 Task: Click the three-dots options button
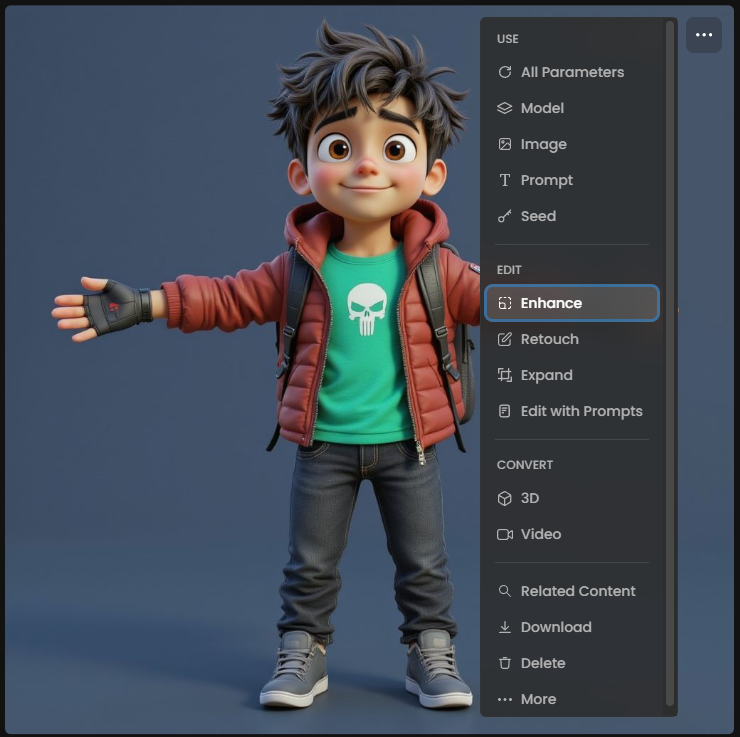pyautogui.click(x=704, y=35)
